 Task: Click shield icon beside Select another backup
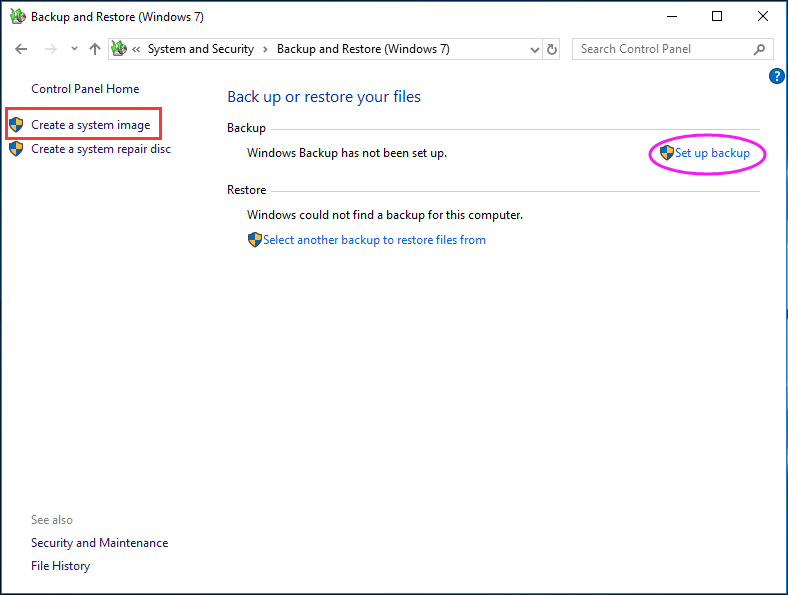point(255,240)
